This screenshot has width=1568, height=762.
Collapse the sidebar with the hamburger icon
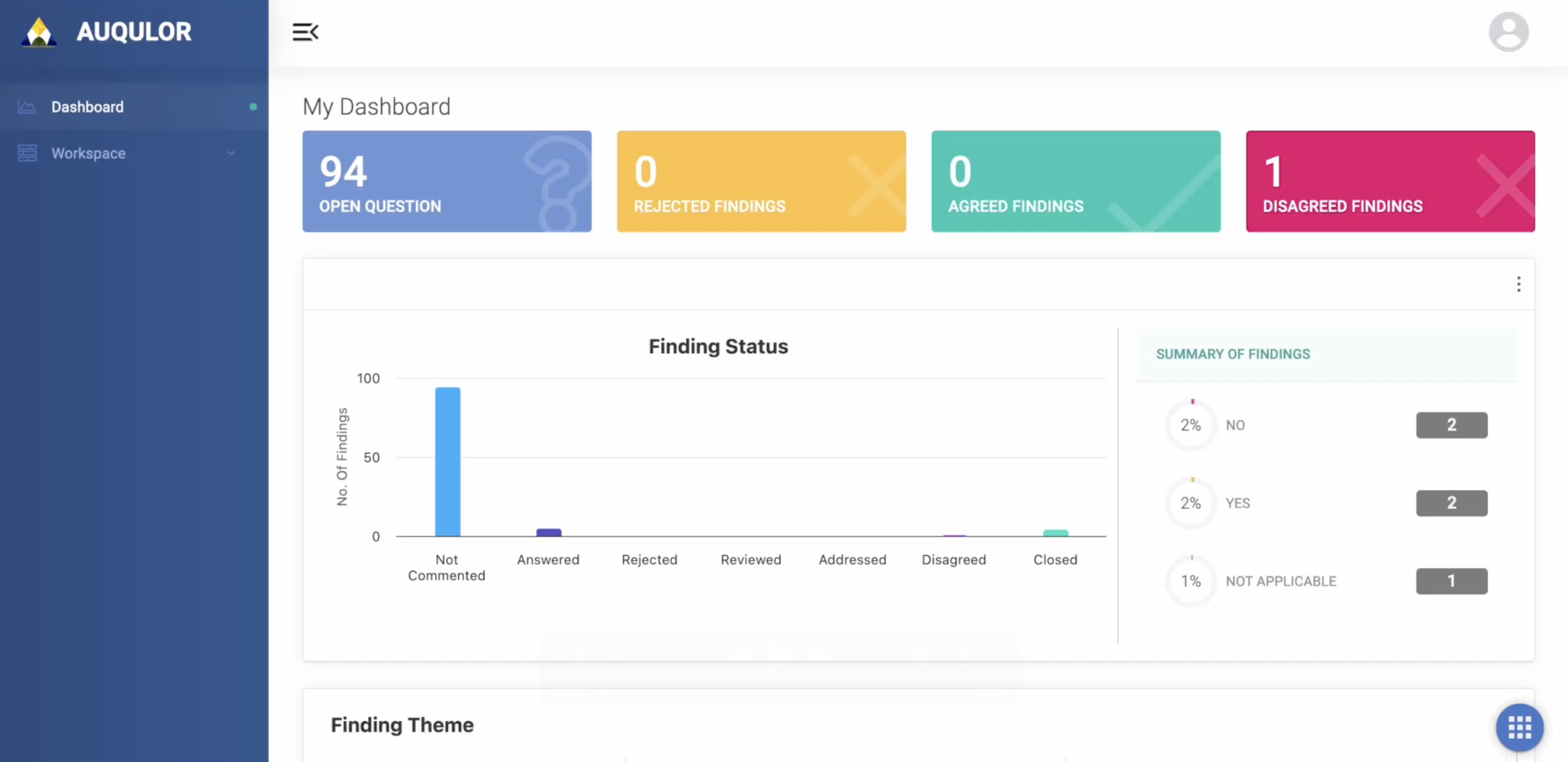[x=305, y=32]
